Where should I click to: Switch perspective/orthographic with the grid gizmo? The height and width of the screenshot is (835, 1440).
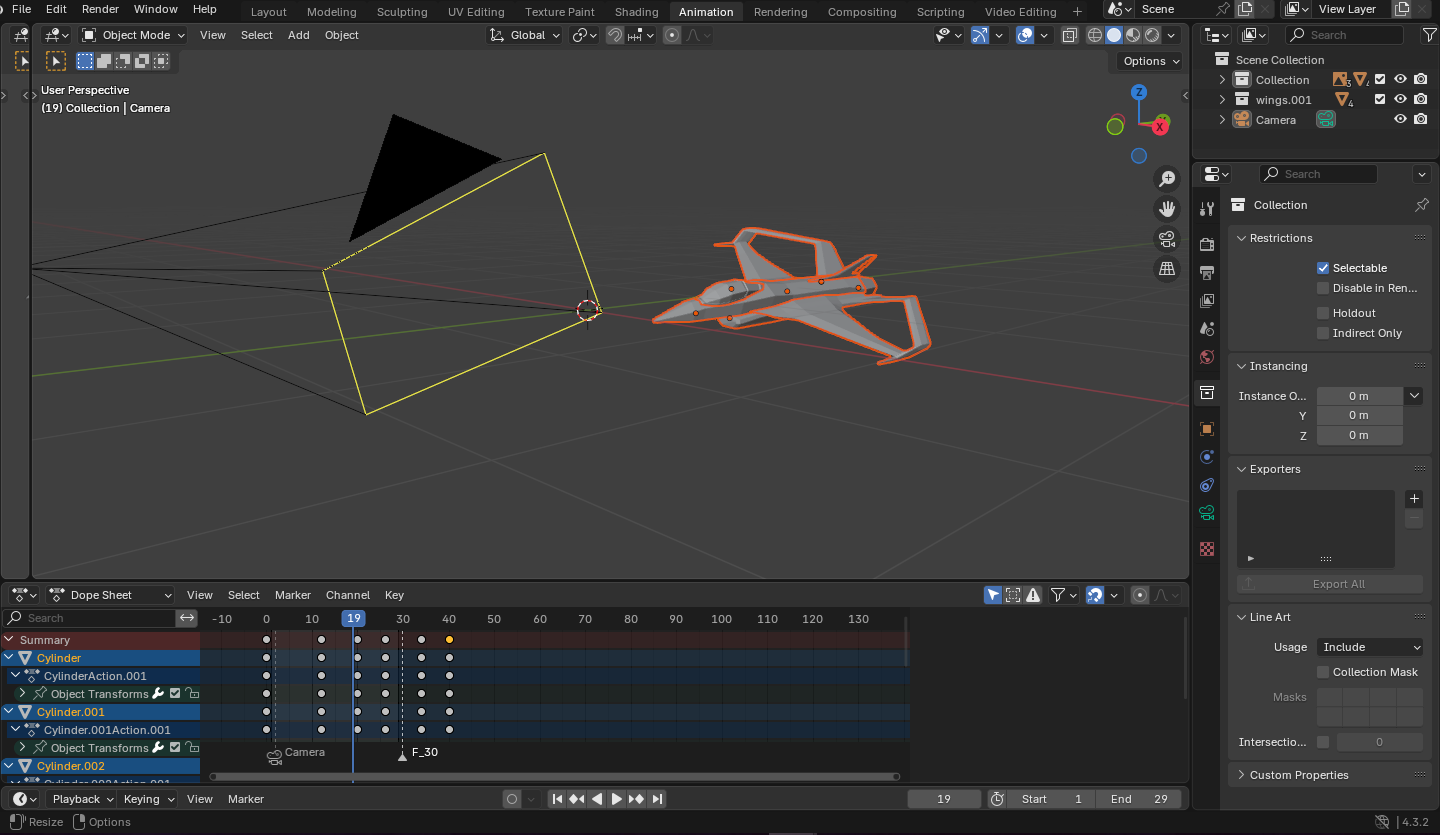tap(1167, 269)
